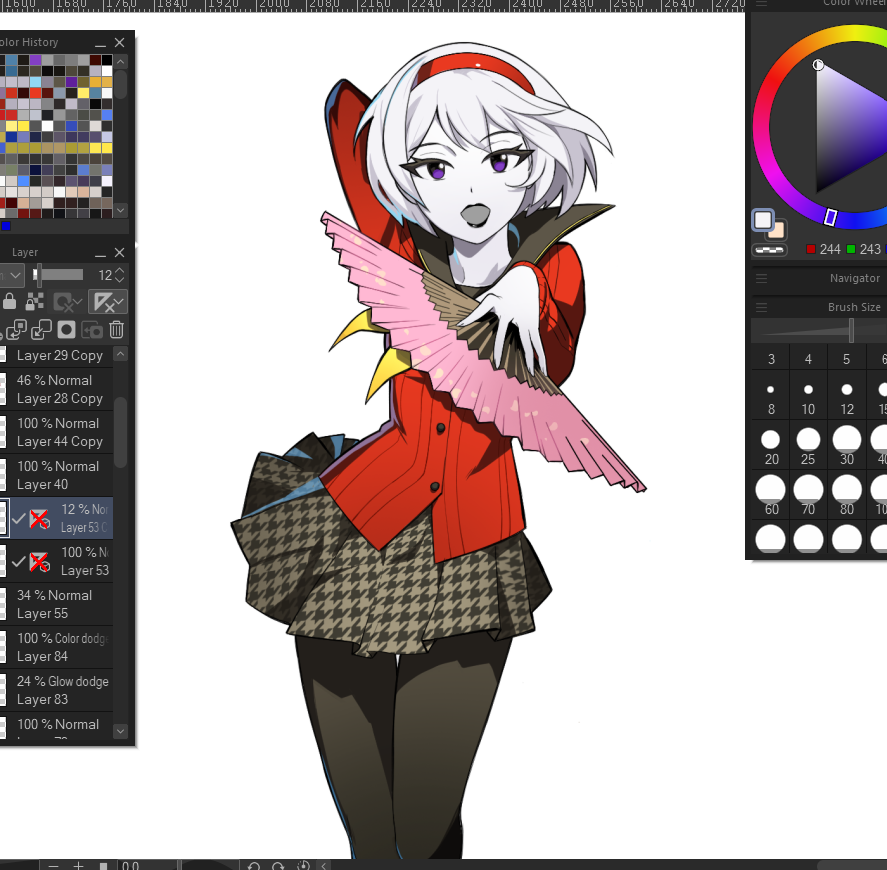Choose brush size 25 preset
The height and width of the screenshot is (870, 887).
[x=808, y=446]
